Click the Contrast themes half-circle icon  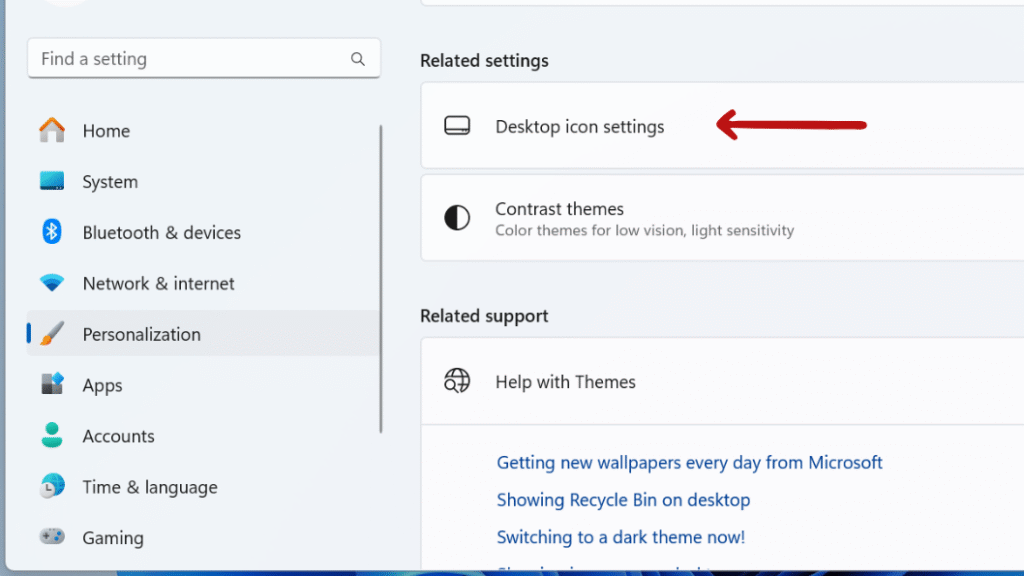pyautogui.click(x=457, y=217)
